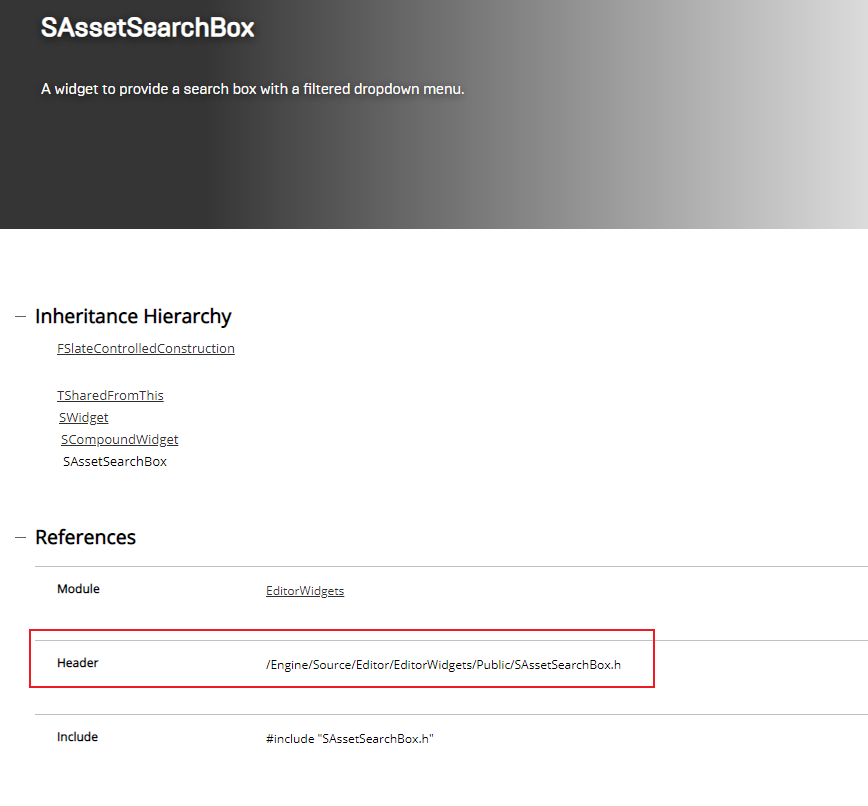This screenshot has height=806, width=868.
Task: Click SAssetSearchBox in the hierarchy list
Action: click(115, 462)
